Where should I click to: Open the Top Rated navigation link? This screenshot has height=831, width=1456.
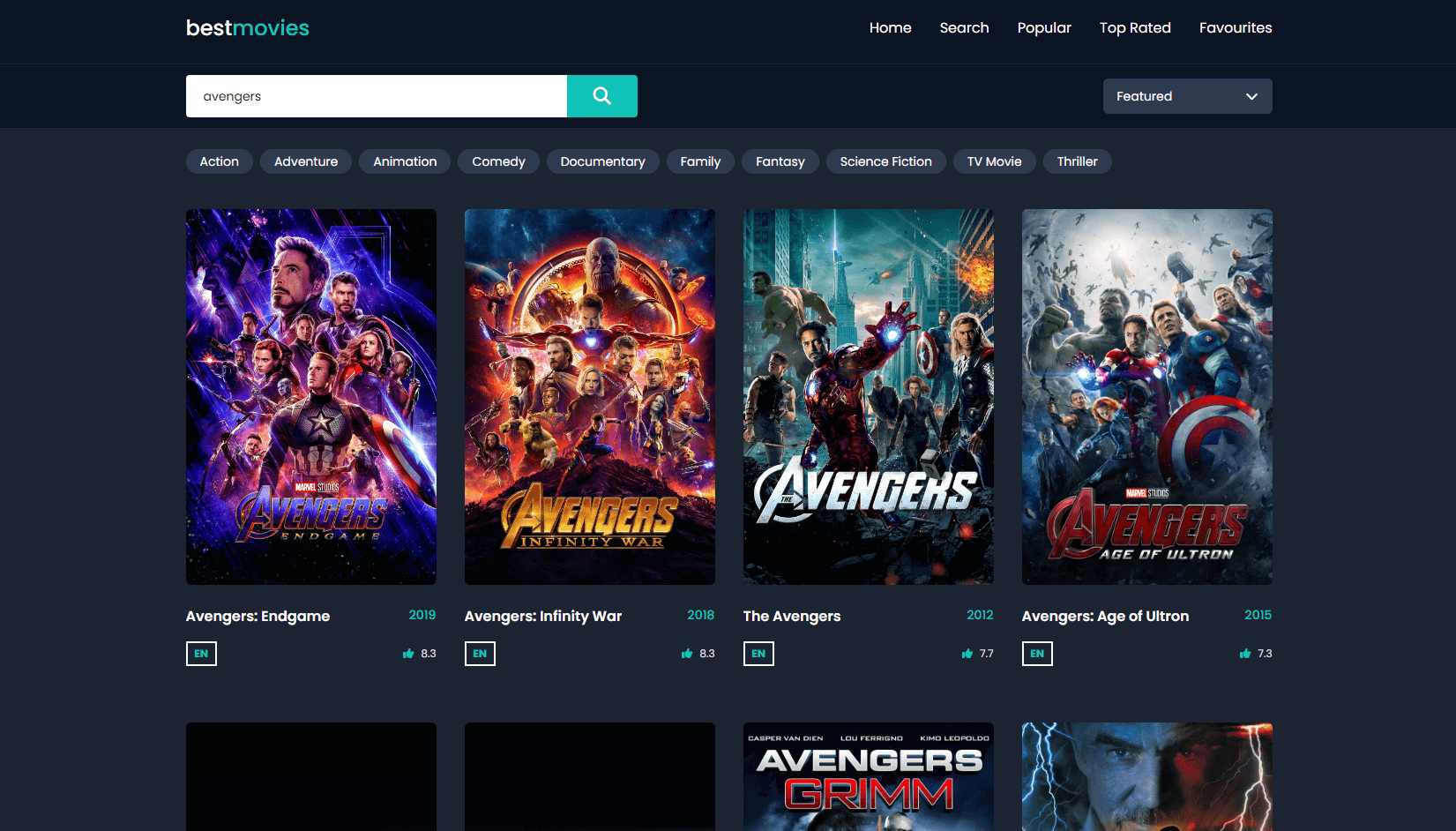tap(1135, 28)
